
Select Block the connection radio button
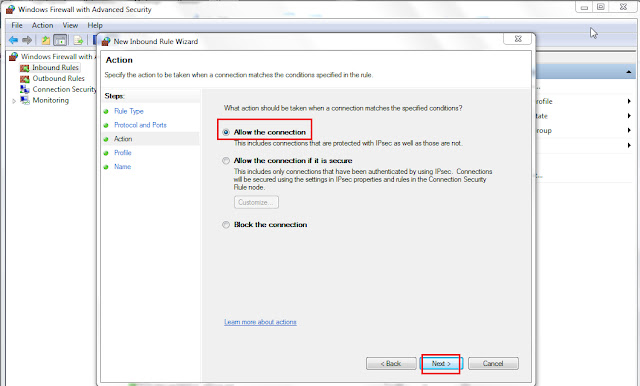[226, 225]
